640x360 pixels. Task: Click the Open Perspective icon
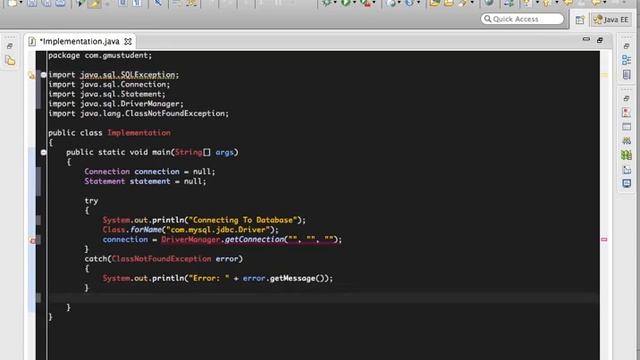click(x=580, y=20)
